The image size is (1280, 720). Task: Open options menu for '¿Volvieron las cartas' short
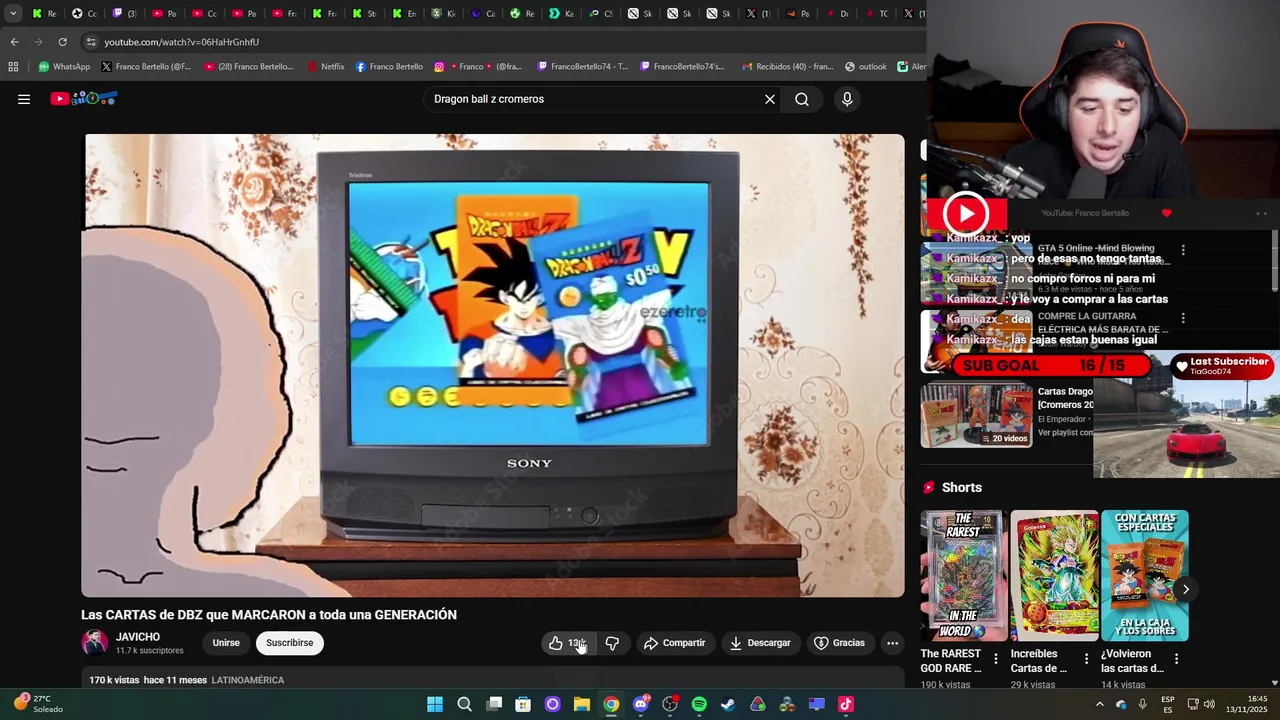point(1176,659)
